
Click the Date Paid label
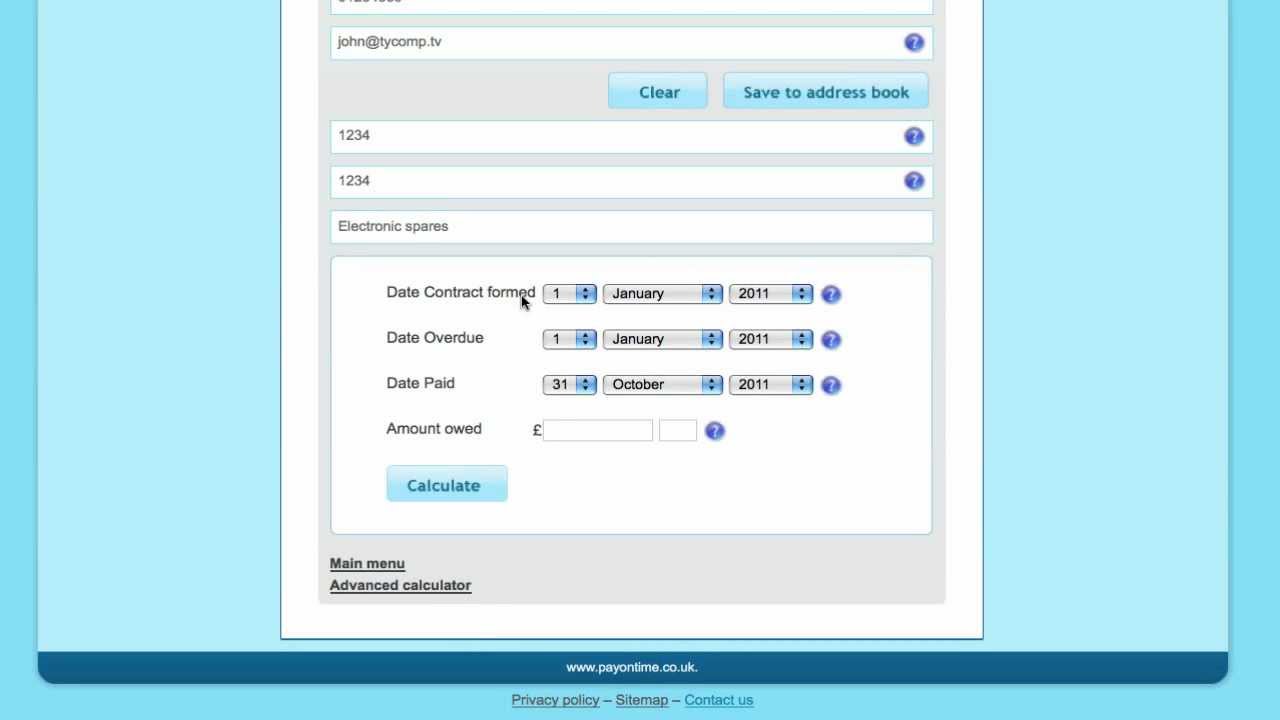click(420, 383)
